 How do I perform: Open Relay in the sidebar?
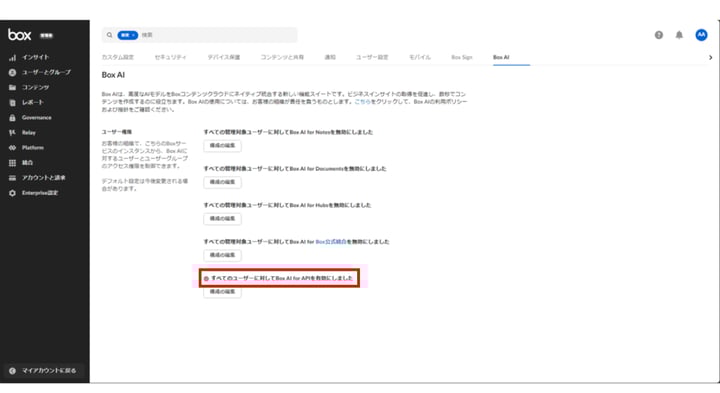(x=22, y=133)
